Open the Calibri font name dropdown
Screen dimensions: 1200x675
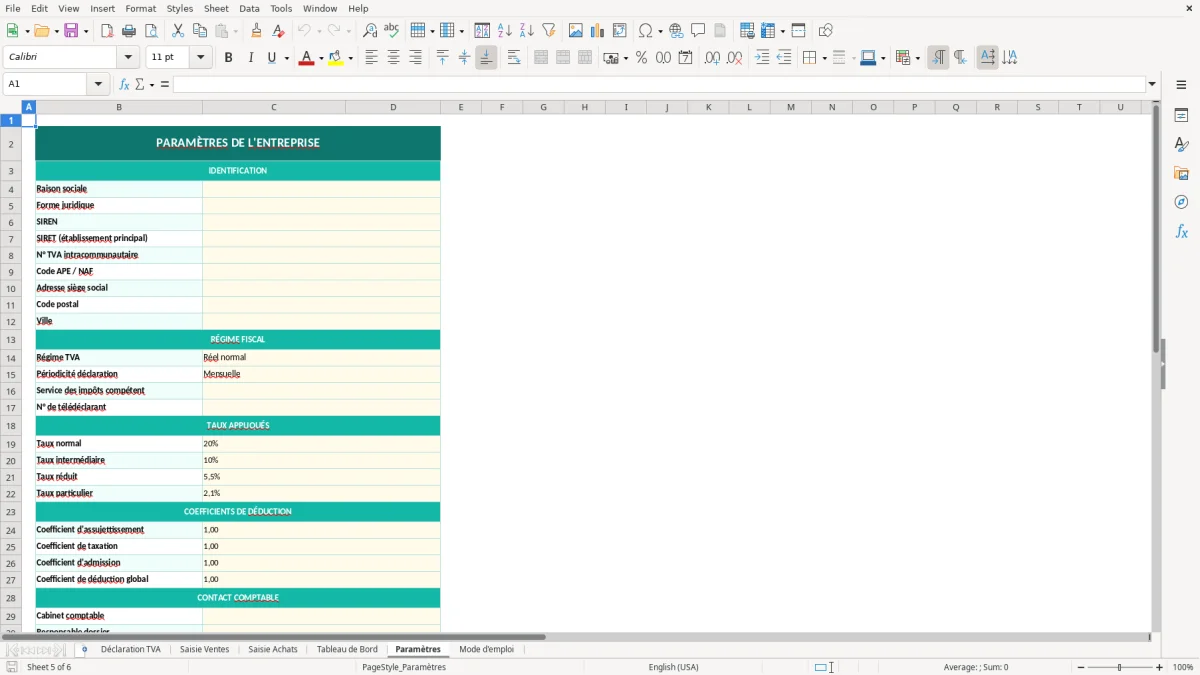click(x=128, y=58)
